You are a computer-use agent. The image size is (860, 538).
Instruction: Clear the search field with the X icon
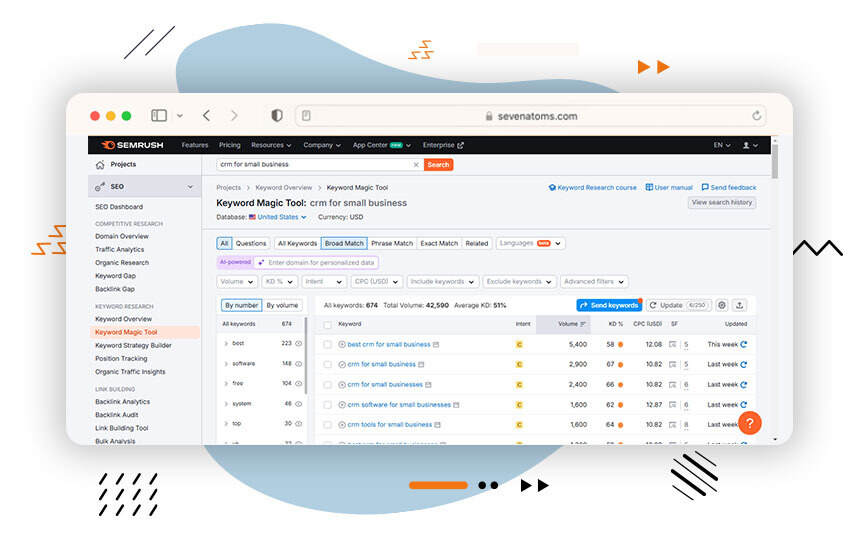click(x=416, y=165)
